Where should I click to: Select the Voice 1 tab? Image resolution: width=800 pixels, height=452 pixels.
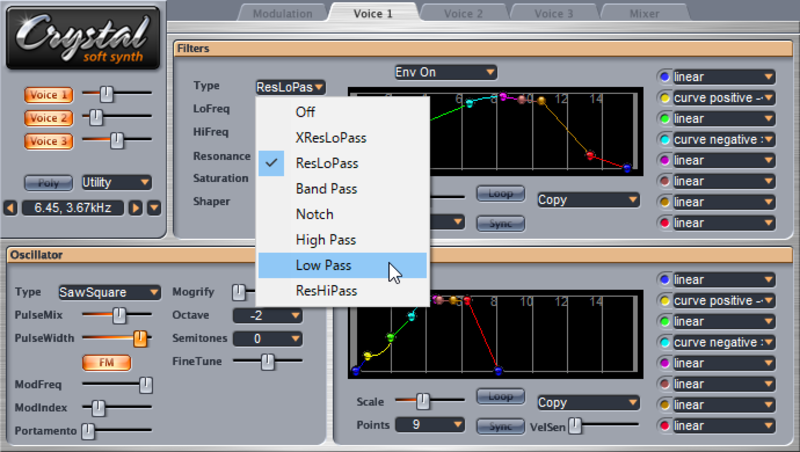(x=373, y=13)
